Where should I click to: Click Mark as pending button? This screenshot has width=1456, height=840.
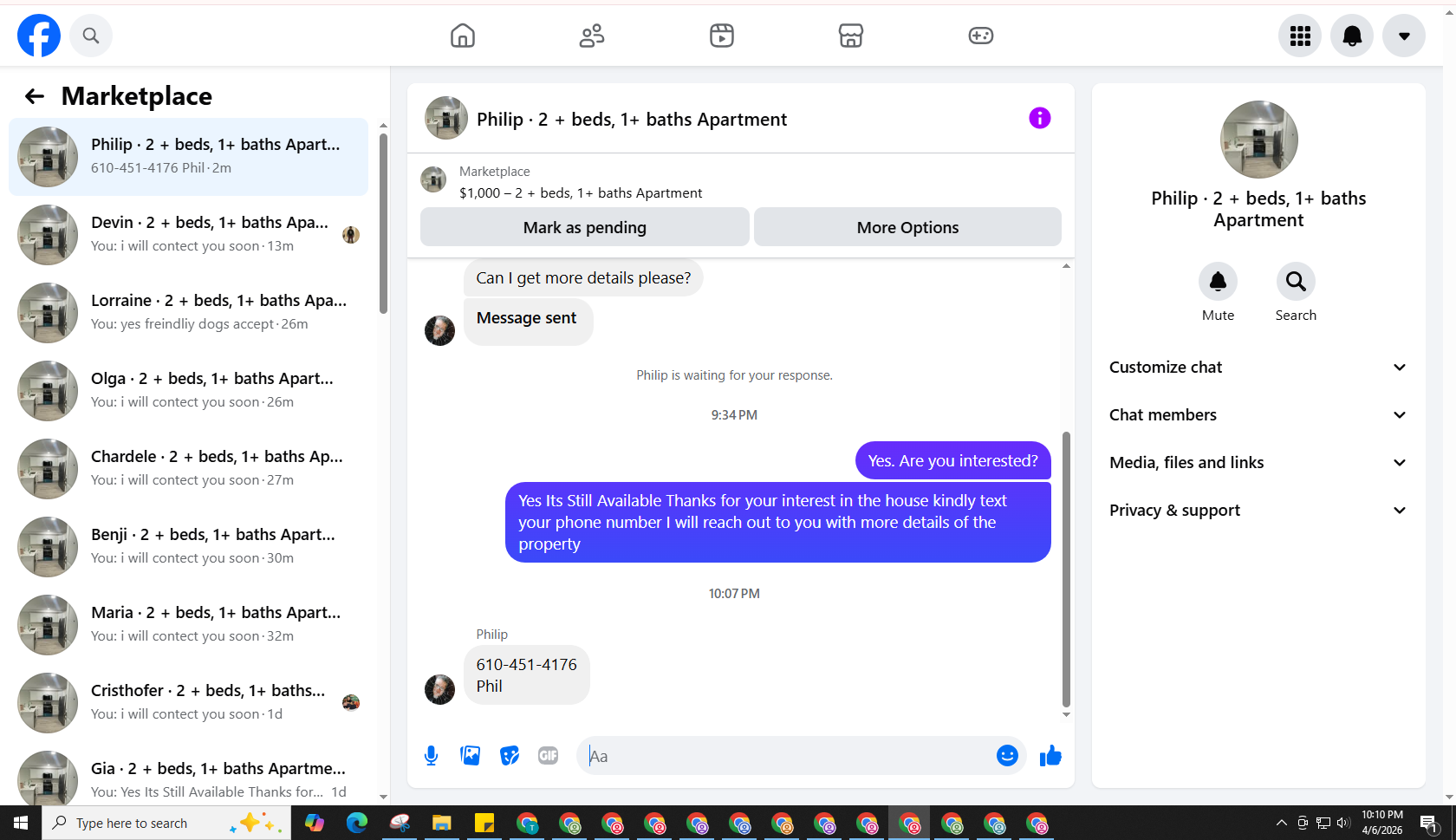pos(585,227)
